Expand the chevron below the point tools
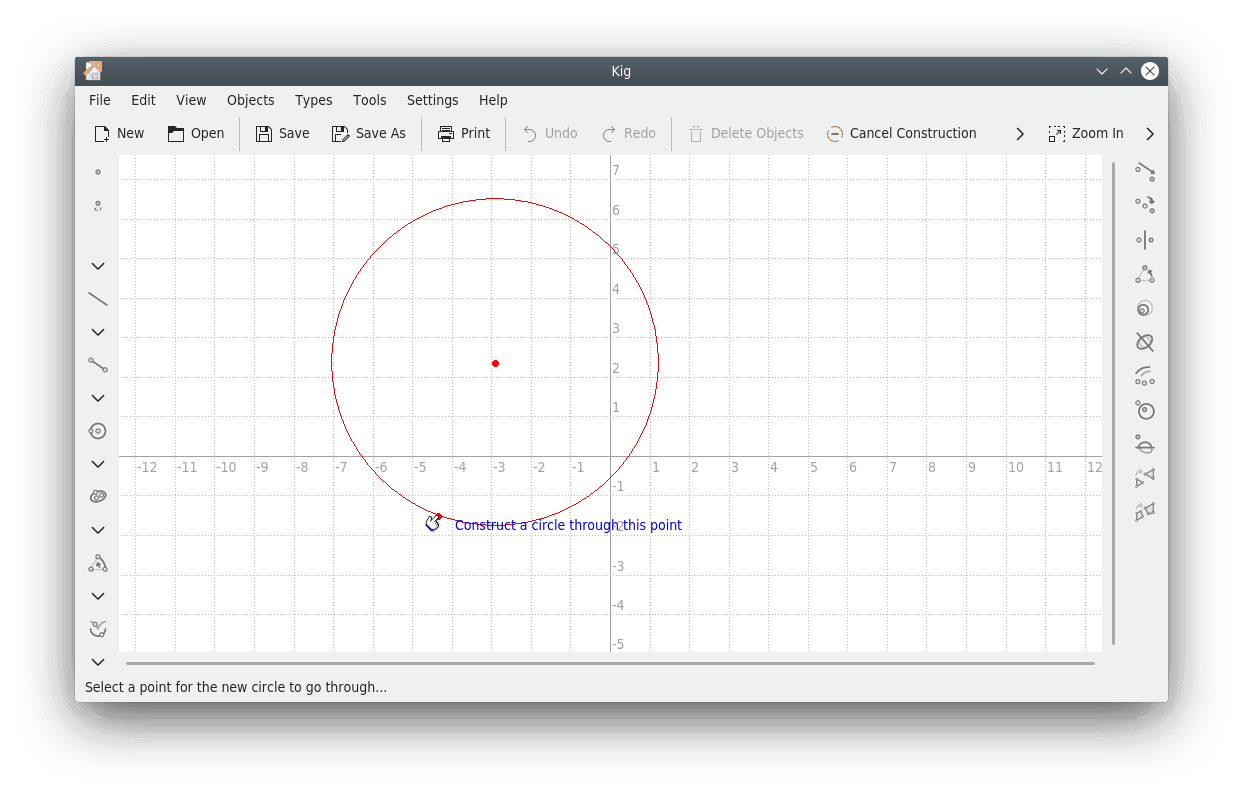 98,266
